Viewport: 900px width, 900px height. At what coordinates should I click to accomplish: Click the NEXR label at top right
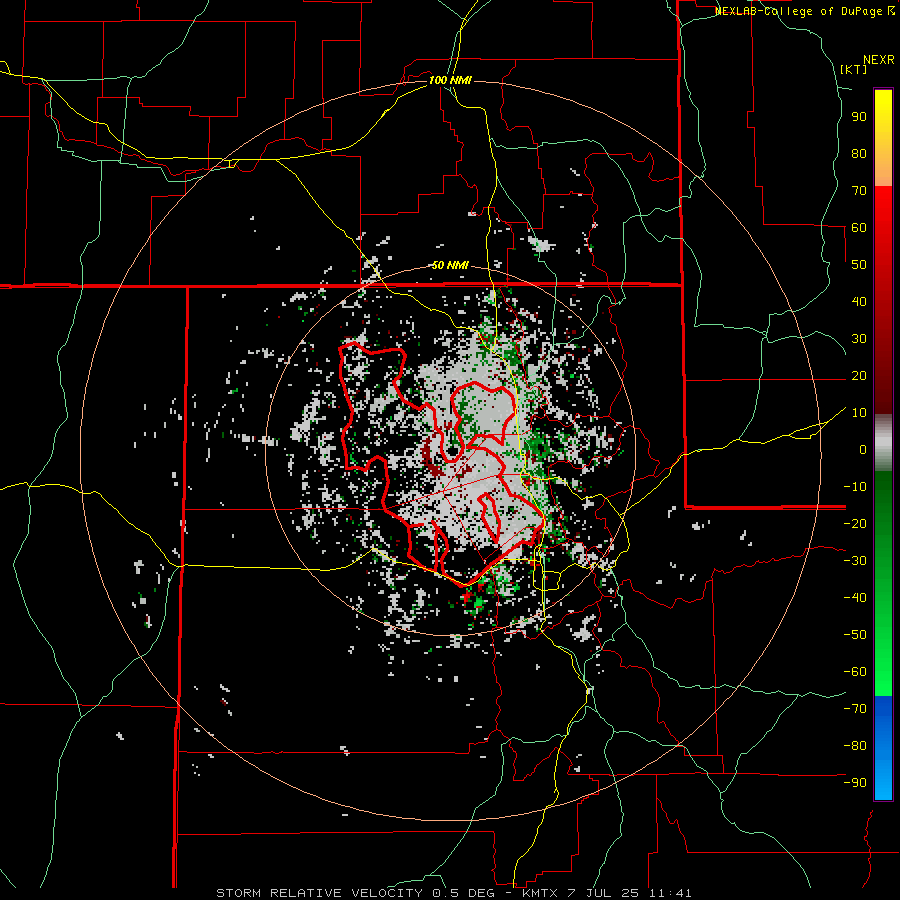point(879,60)
